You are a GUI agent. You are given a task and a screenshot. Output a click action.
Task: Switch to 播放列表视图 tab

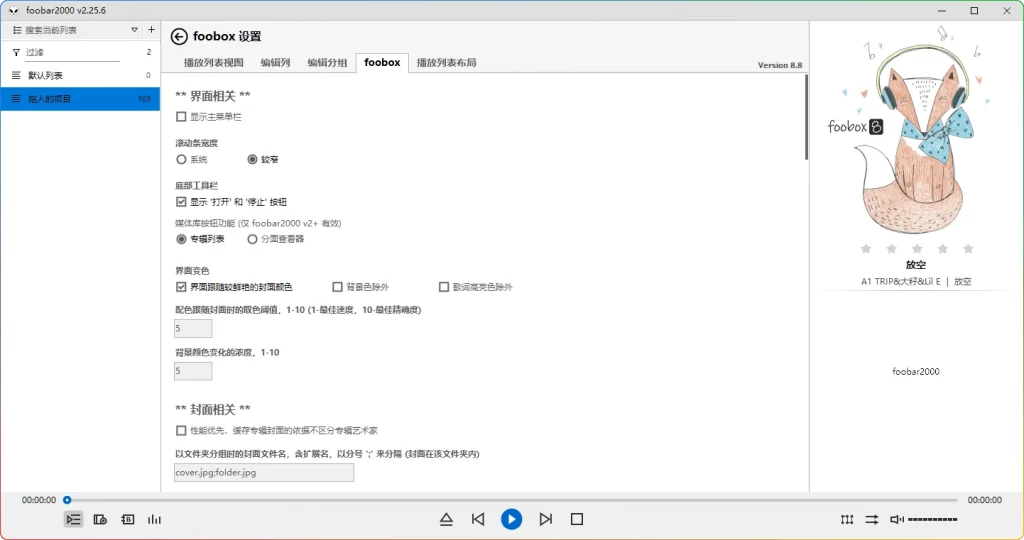(214, 63)
